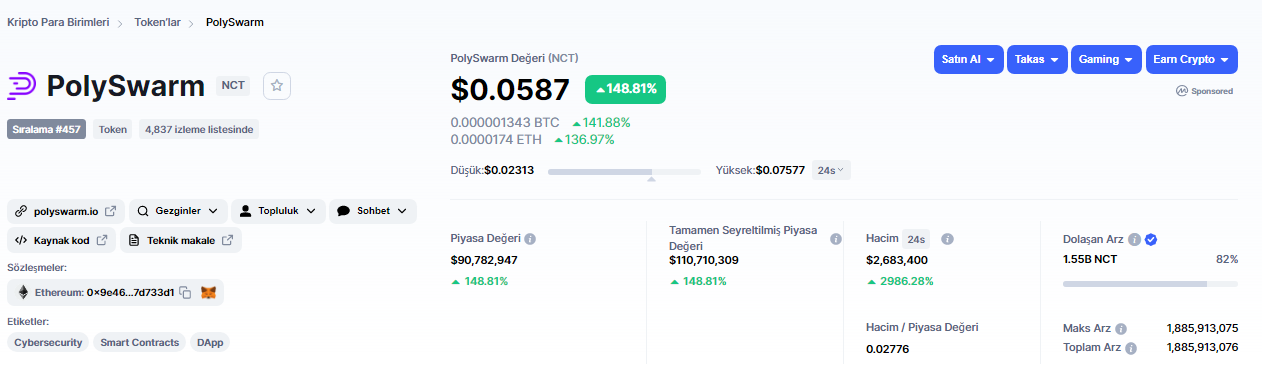
Task: Click info icon next to Maks Arz
Action: [1121, 329]
